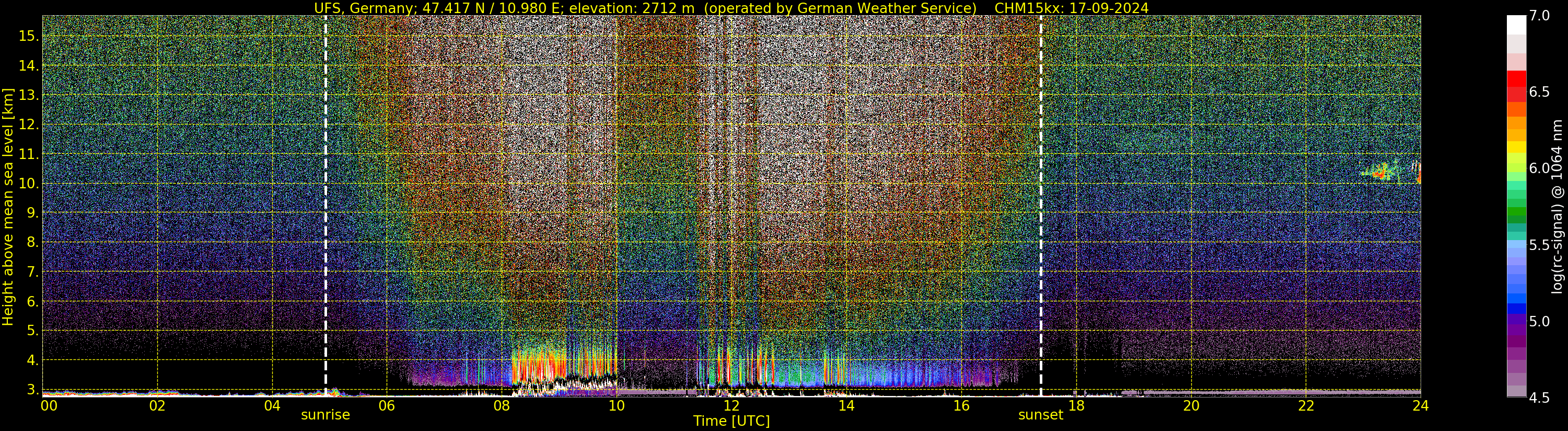Click the colorbar value '5.5'
Screen dimensions: 1568x431
tap(1539, 245)
